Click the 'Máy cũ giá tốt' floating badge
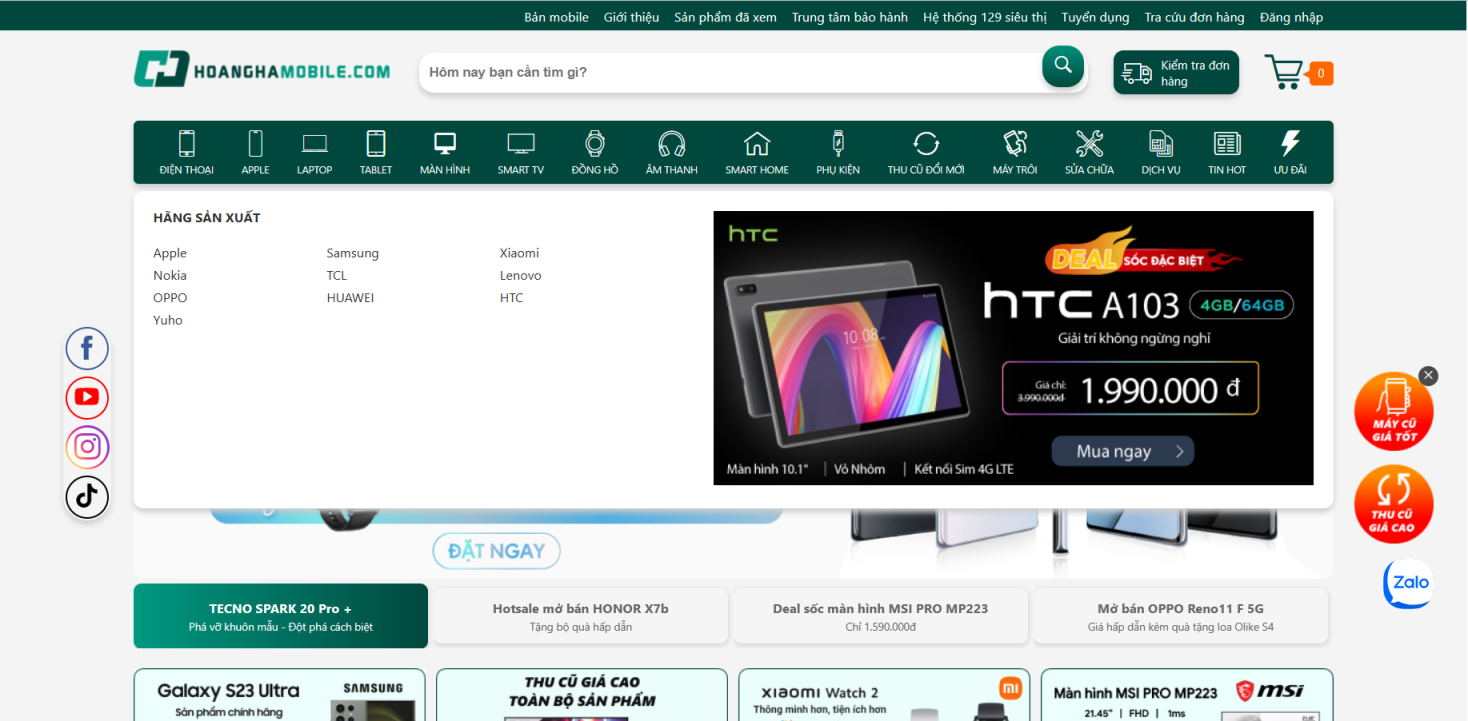 (x=1393, y=412)
